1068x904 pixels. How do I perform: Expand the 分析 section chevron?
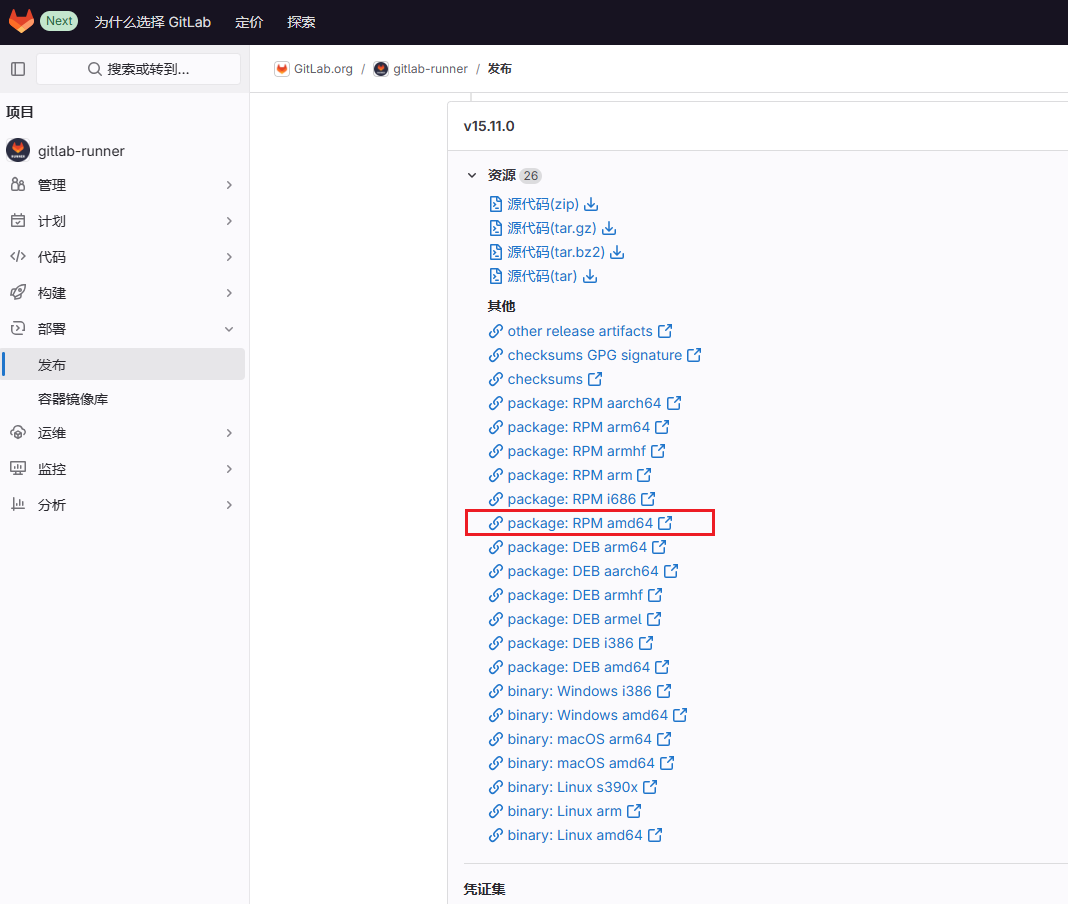(x=230, y=505)
